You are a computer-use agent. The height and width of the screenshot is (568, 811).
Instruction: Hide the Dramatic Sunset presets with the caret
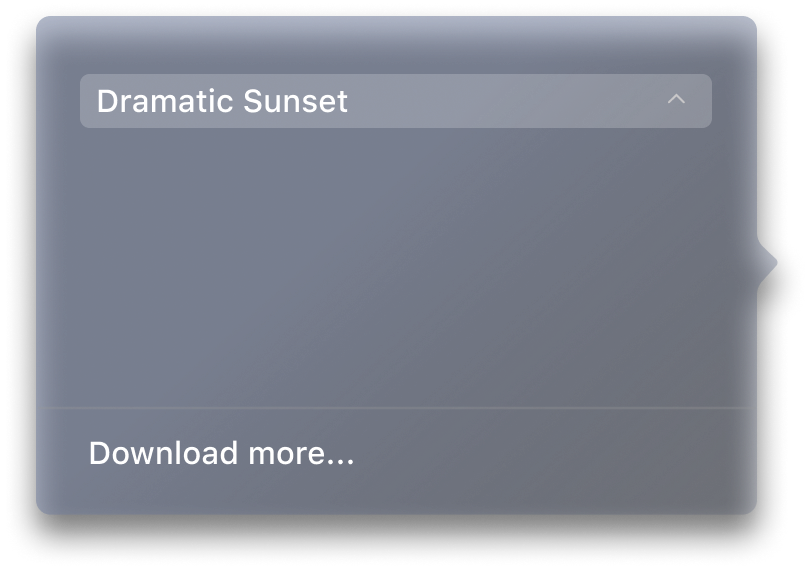(676, 99)
